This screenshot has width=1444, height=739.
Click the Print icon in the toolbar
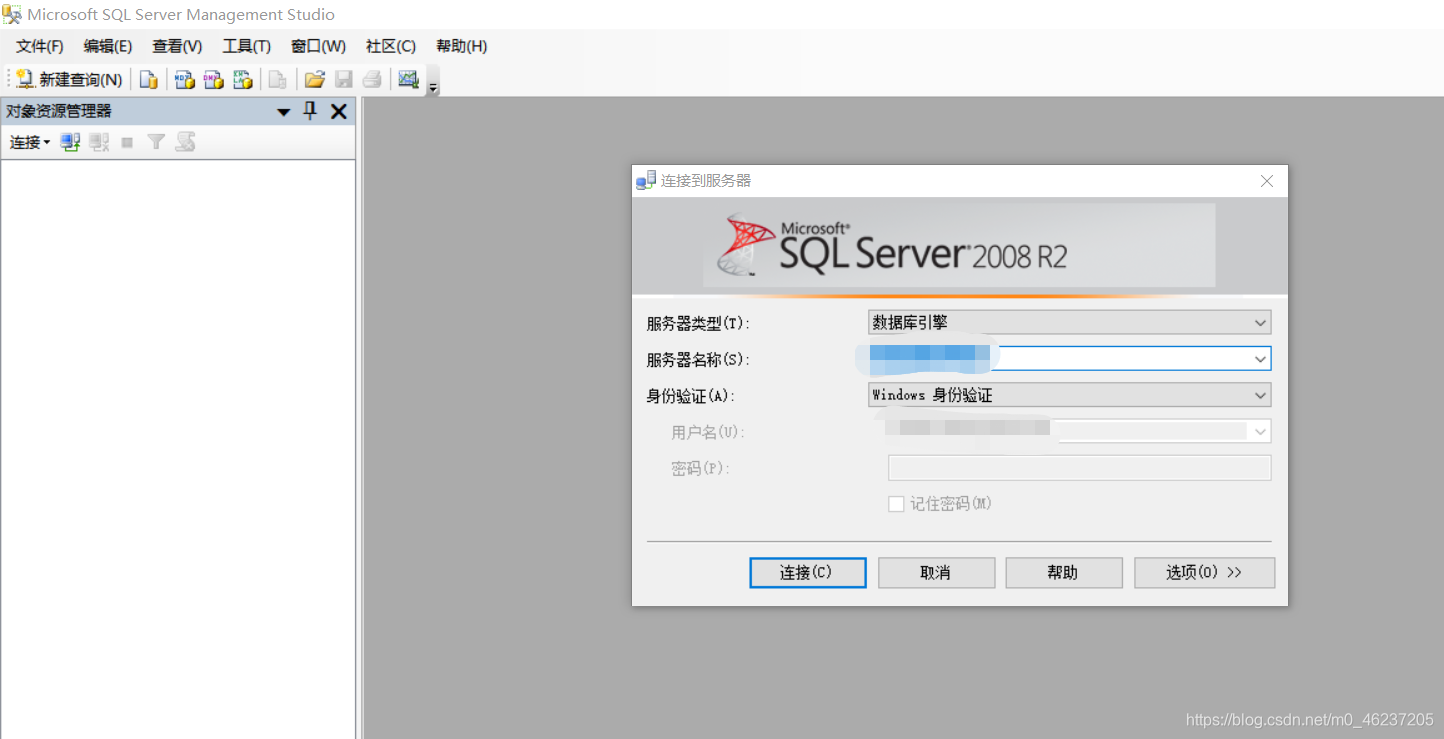(x=372, y=80)
